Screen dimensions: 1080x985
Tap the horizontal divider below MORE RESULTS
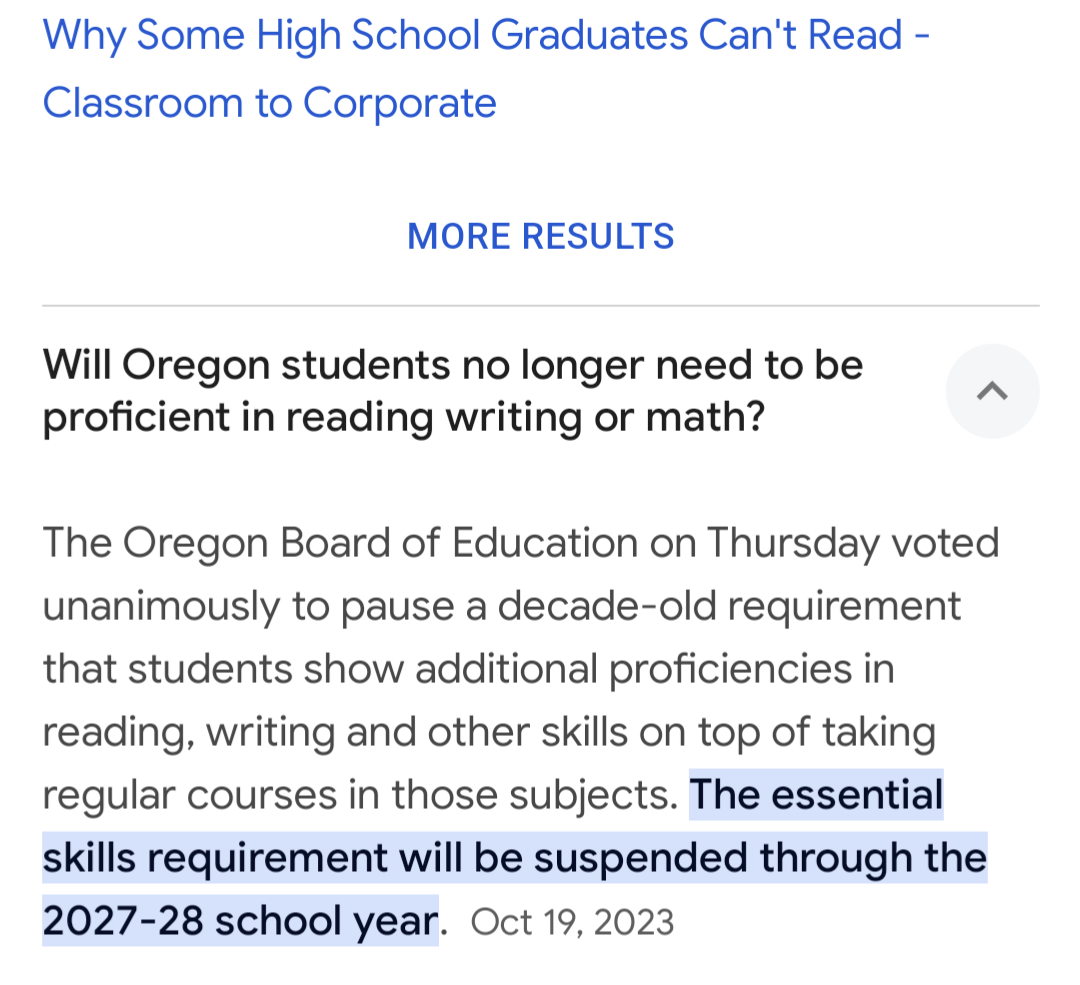click(541, 305)
